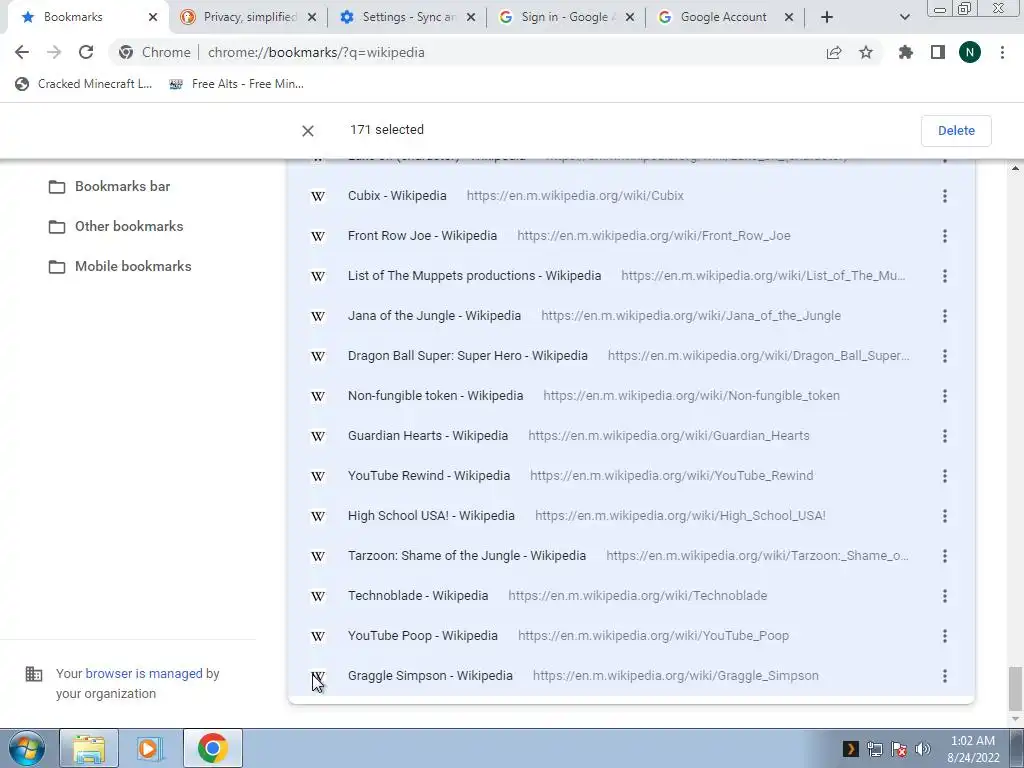Image resolution: width=1024 pixels, height=768 pixels.
Task: Clear selection with the X icon
Action: pos(308,131)
